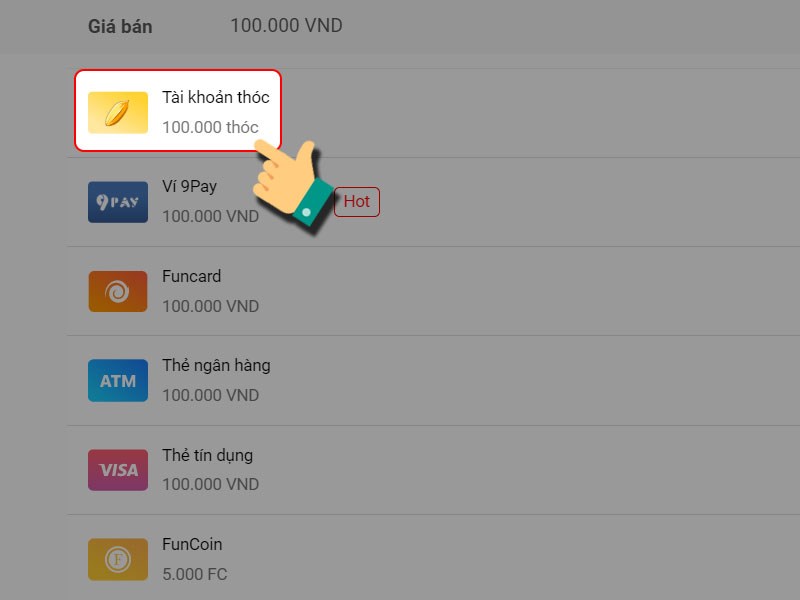Image resolution: width=800 pixels, height=600 pixels.
Task: Pick Thẻ tín dụng credit card option
Action: pos(433,470)
